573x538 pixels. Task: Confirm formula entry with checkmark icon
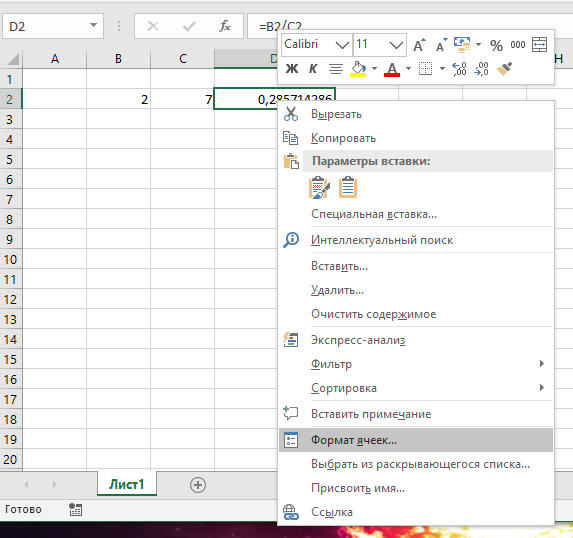(x=189, y=26)
